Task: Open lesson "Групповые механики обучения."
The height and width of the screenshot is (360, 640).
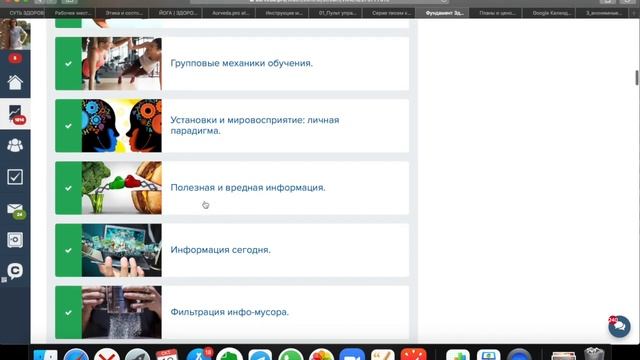Action: tap(241, 63)
